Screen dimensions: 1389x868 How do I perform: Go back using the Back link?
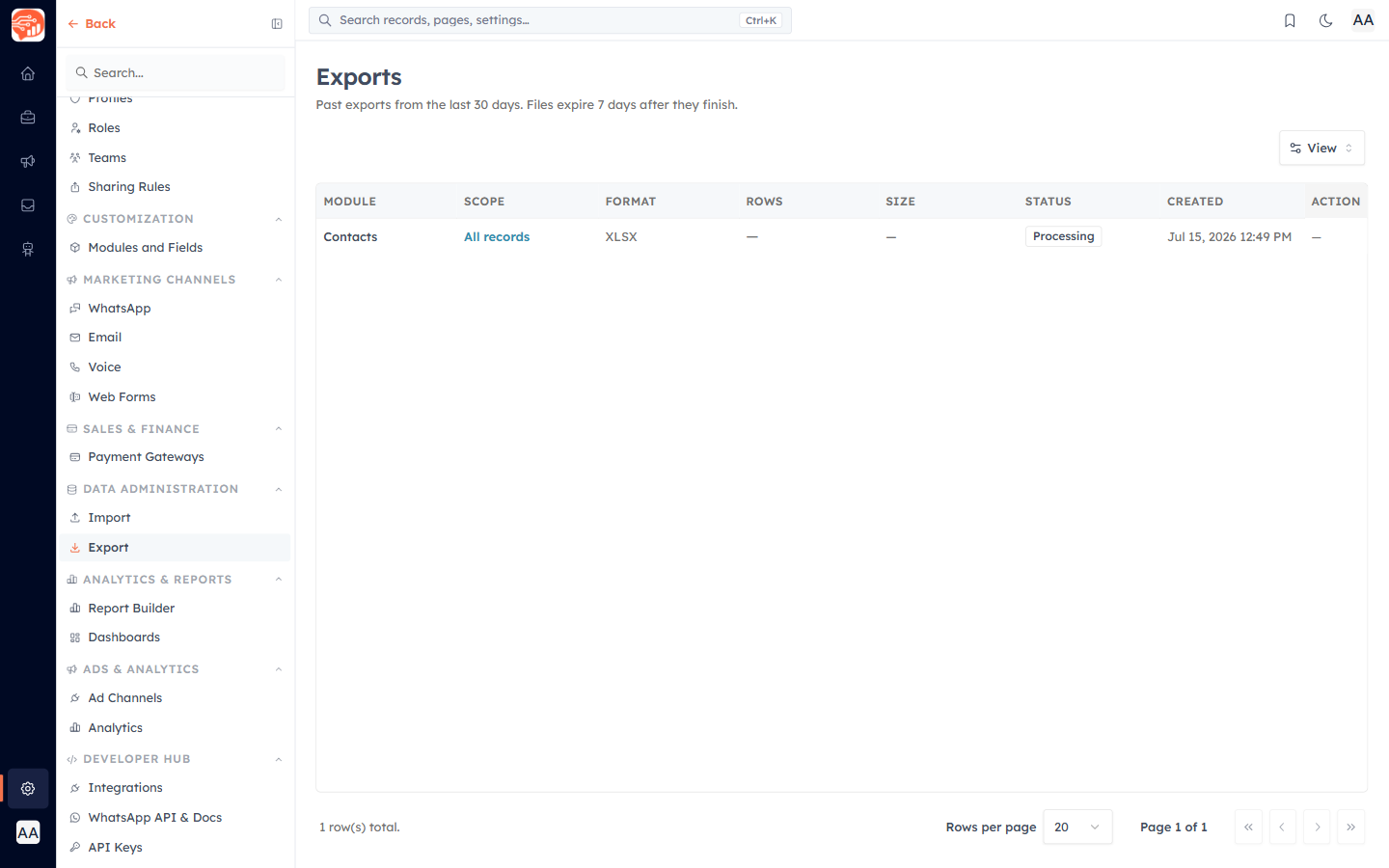92,24
